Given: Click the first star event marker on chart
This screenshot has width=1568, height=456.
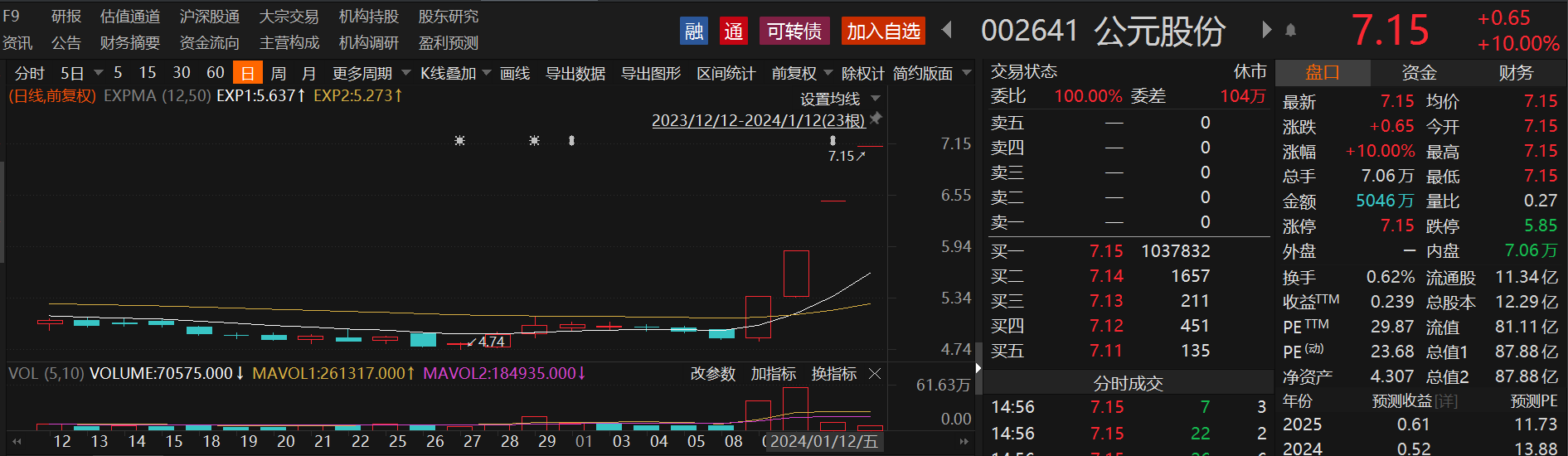Looking at the screenshot, I should 459,141.
